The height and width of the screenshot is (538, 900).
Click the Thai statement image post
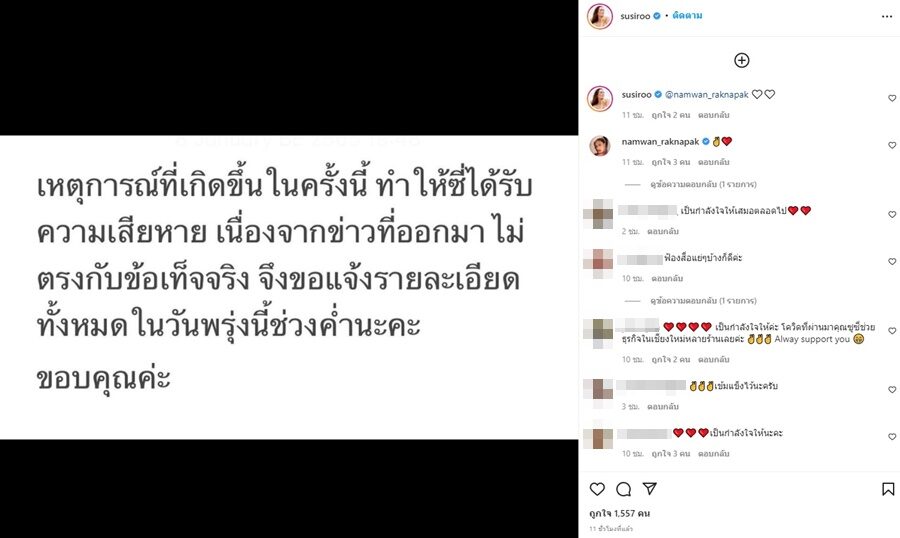pos(289,269)
